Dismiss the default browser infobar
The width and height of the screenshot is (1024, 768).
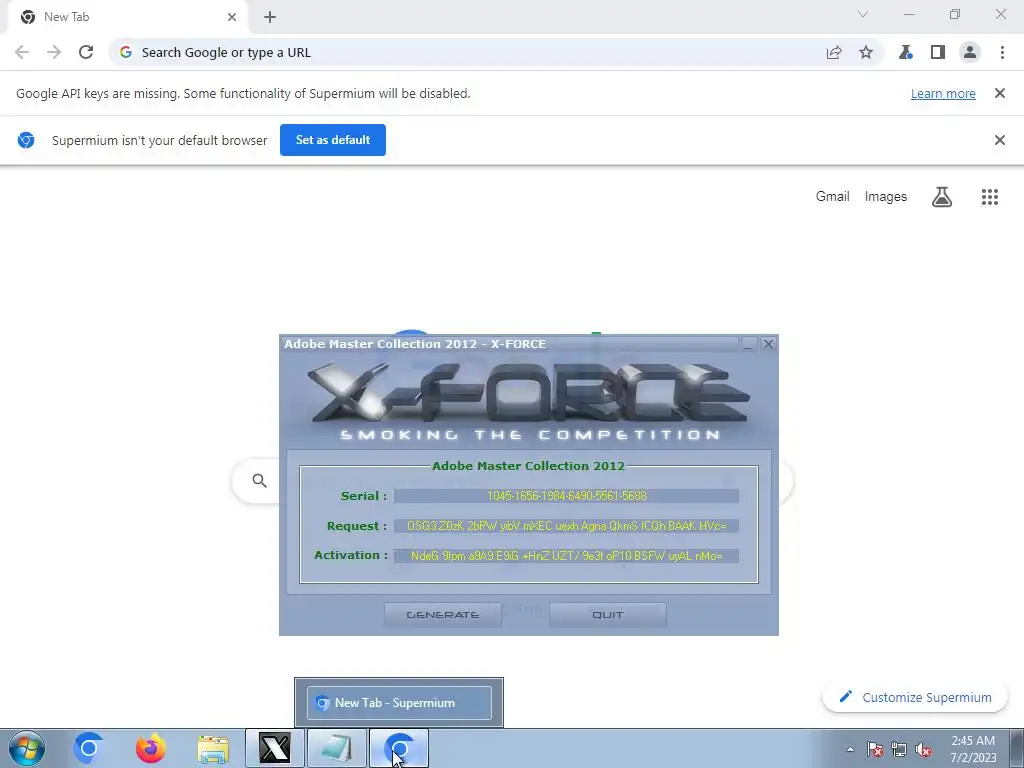[x=1000, y=140]
